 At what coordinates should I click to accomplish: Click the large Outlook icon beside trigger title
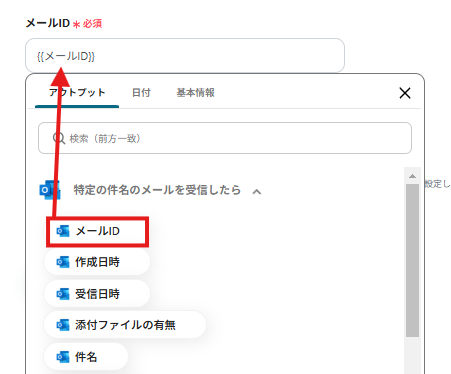point(50,190)
